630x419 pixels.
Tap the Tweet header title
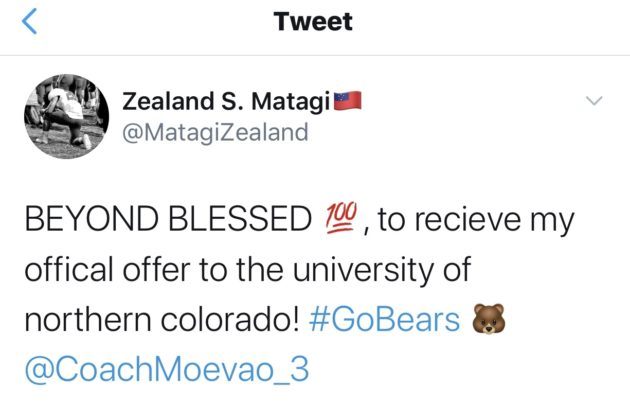pos(313,22)
